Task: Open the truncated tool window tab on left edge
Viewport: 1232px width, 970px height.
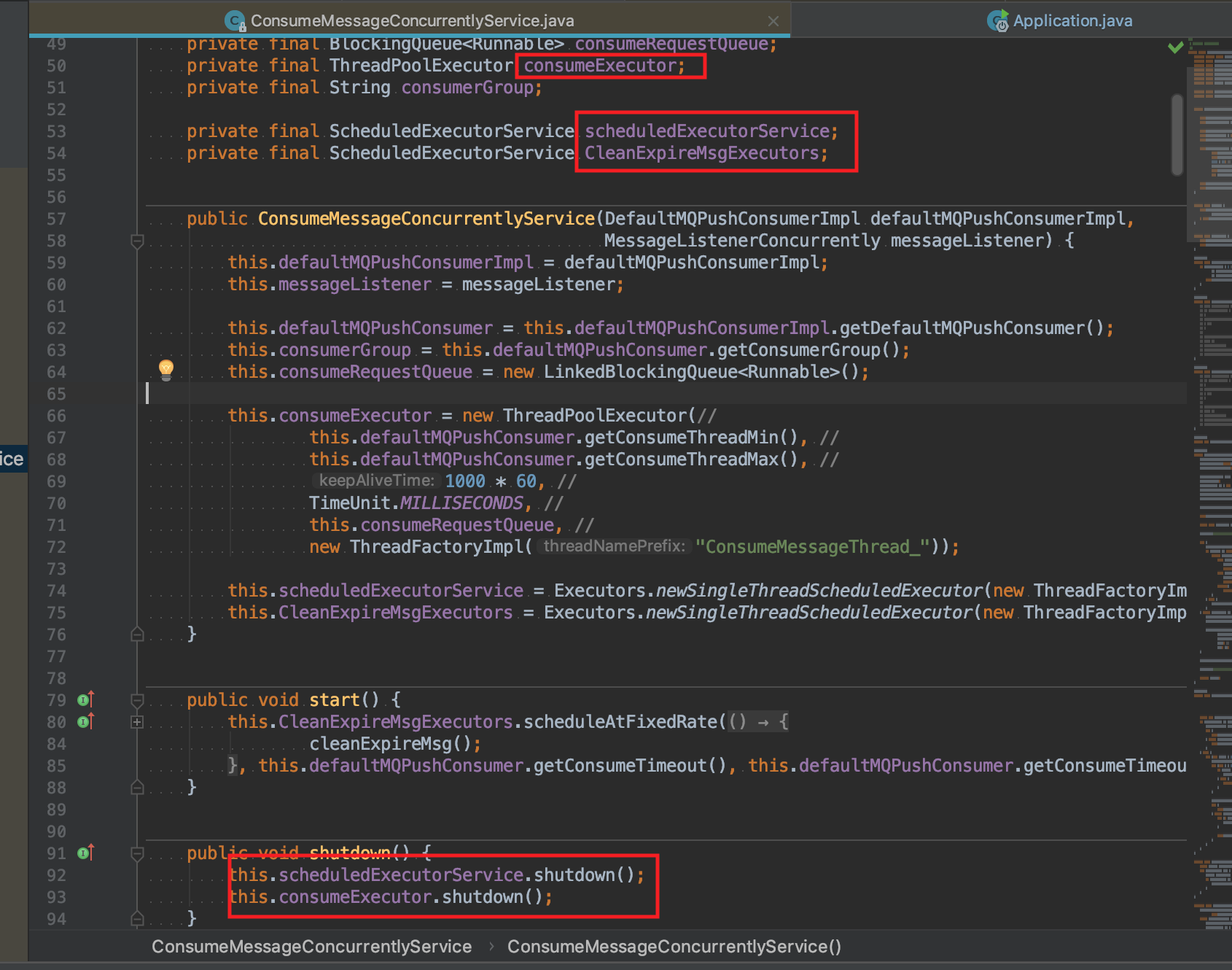Action: pos(12,459)
